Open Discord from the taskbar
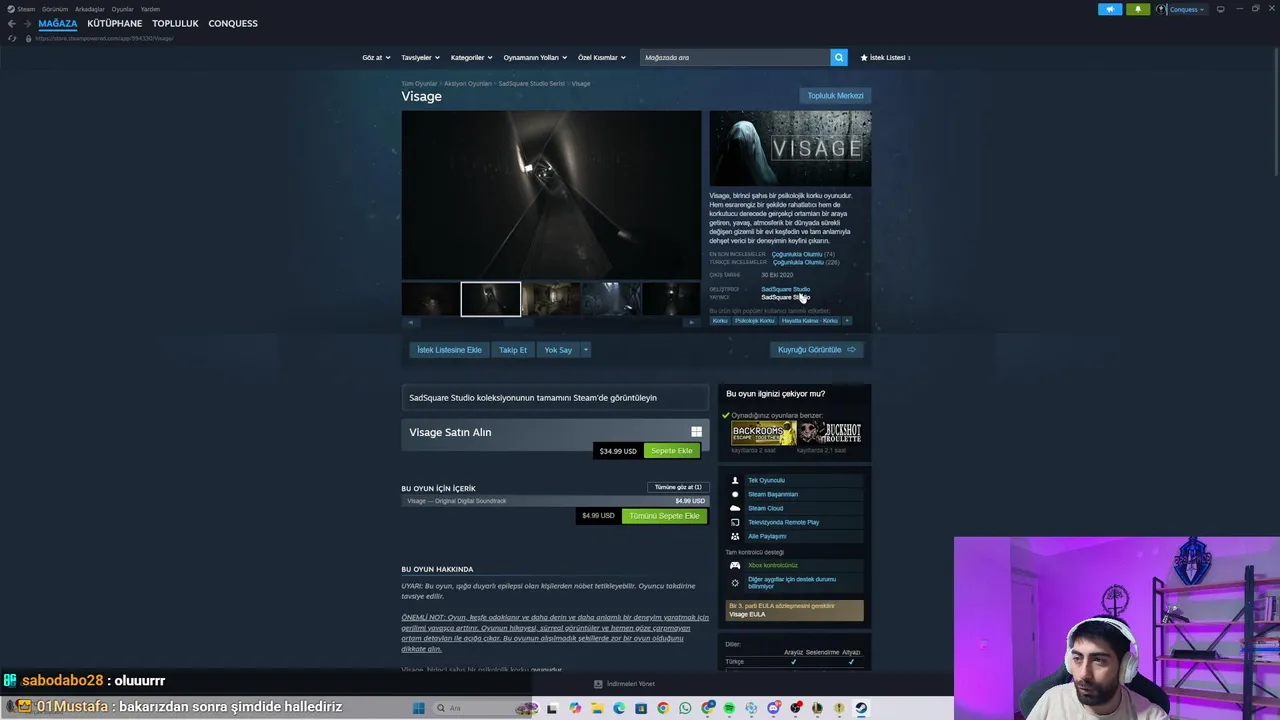 773,708
